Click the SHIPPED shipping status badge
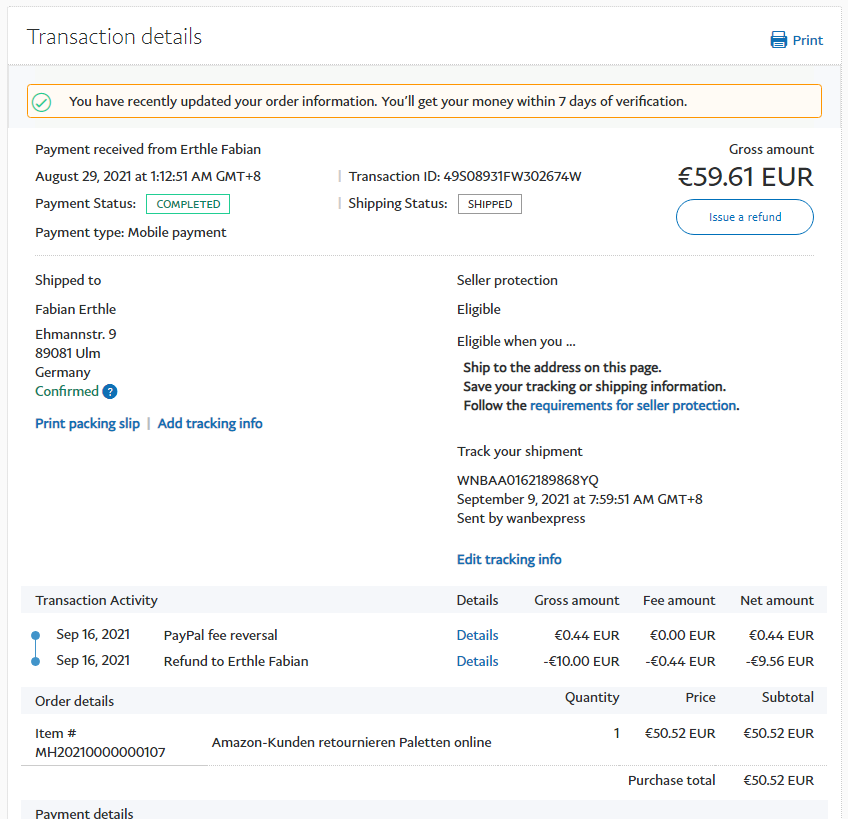Image resolution: width=848 pixels, height=819 pixels. [489, 204]
